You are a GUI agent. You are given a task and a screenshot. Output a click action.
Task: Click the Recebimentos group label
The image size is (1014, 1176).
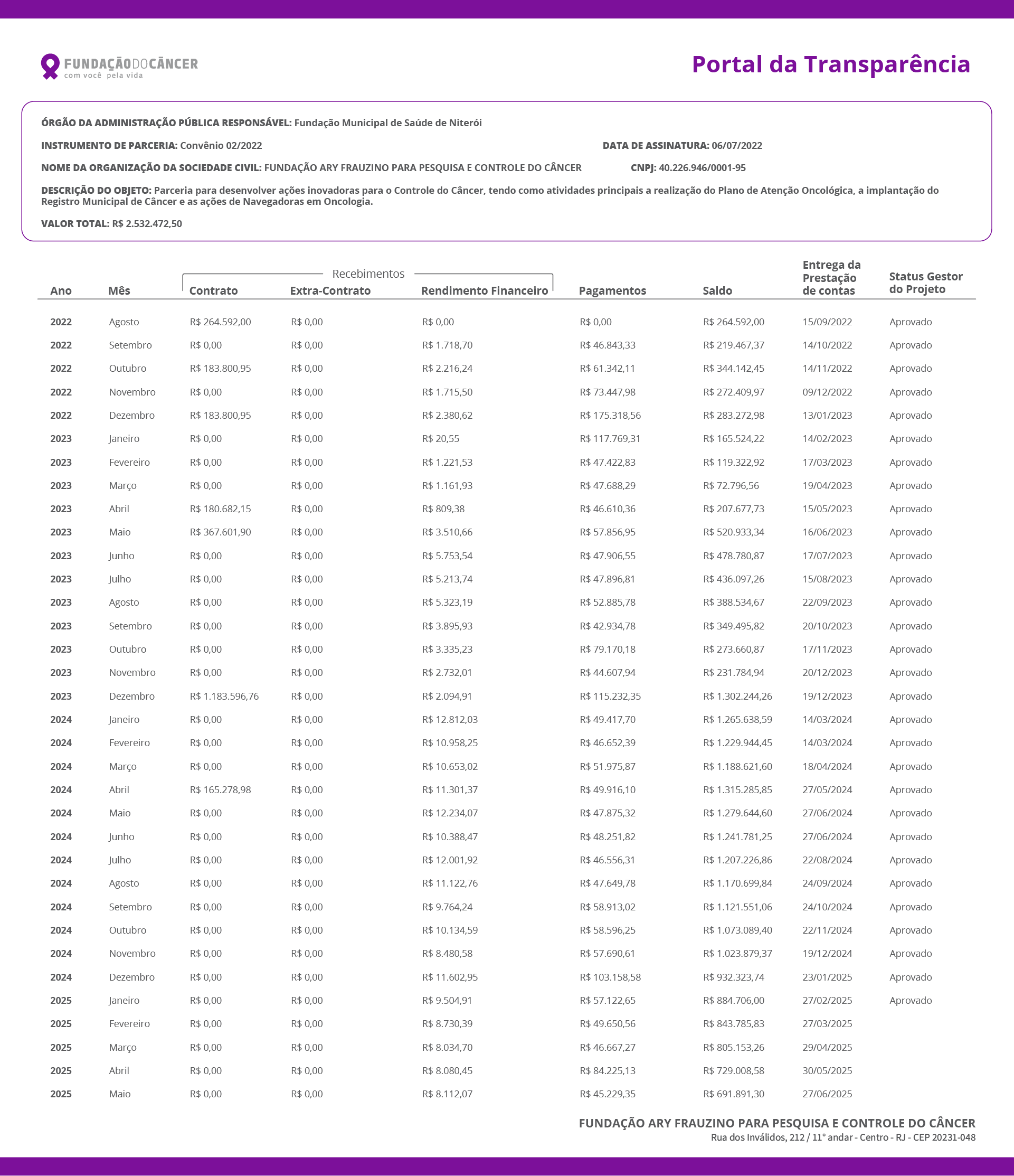pos(368,274)
